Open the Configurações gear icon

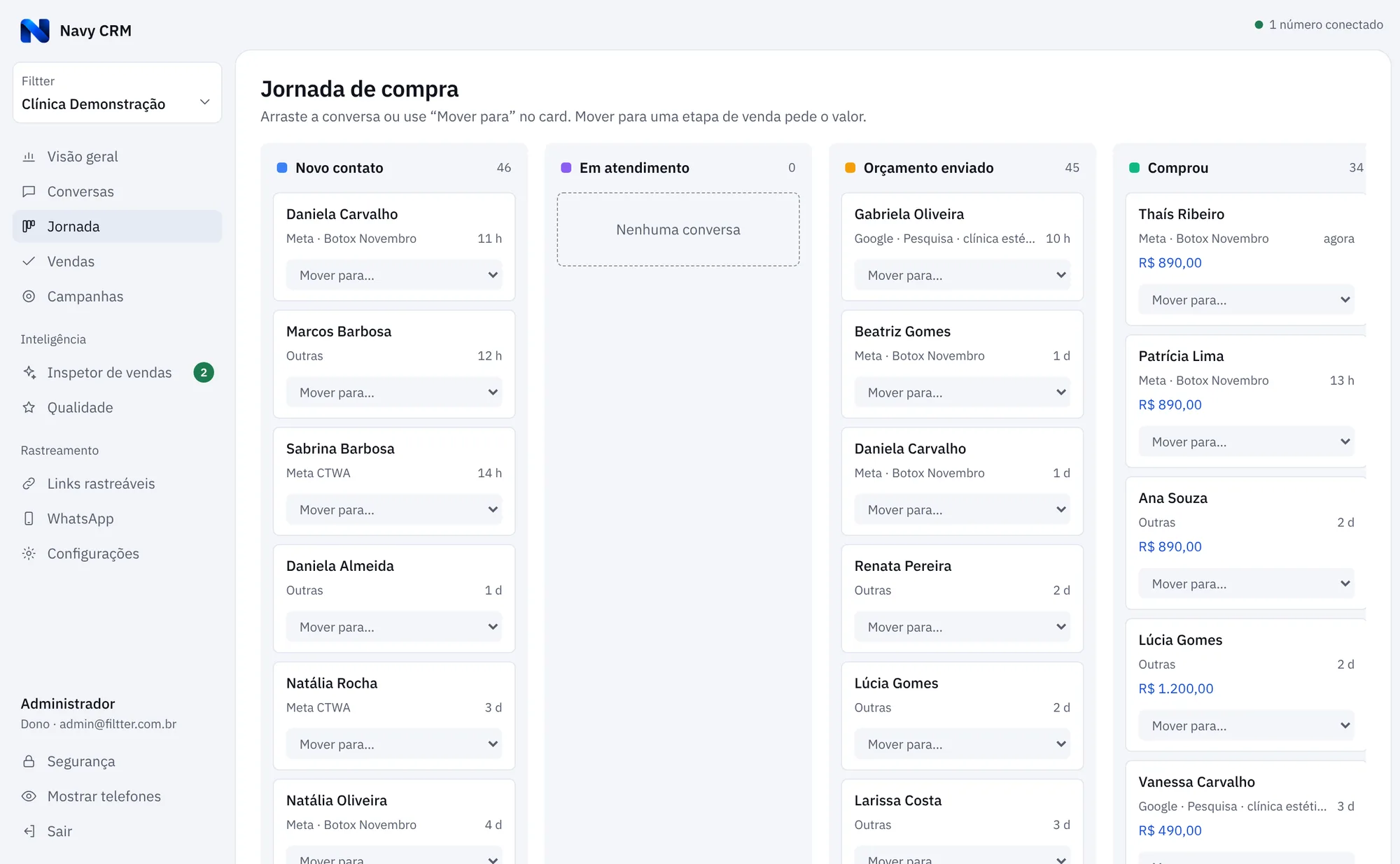[x=29, y=553]
